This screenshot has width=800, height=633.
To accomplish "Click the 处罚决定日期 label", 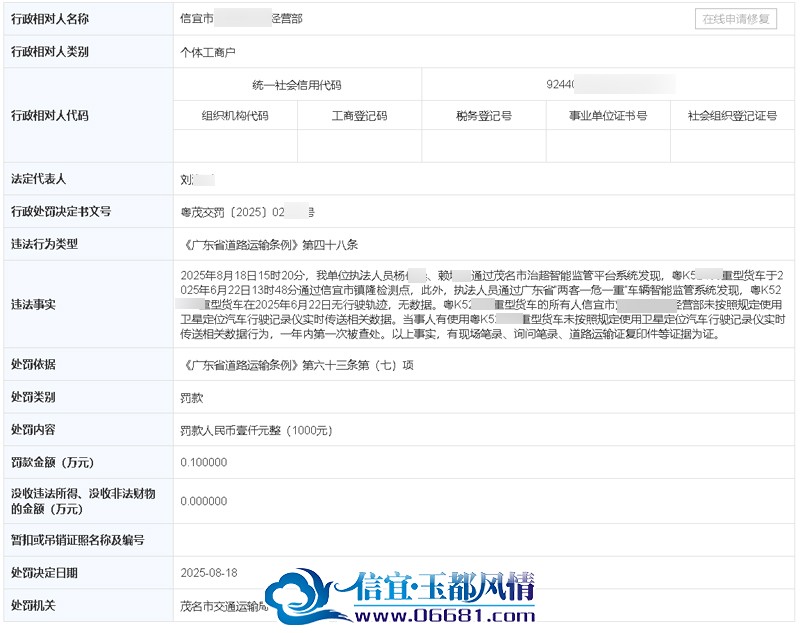I will (x=44, y=573).
